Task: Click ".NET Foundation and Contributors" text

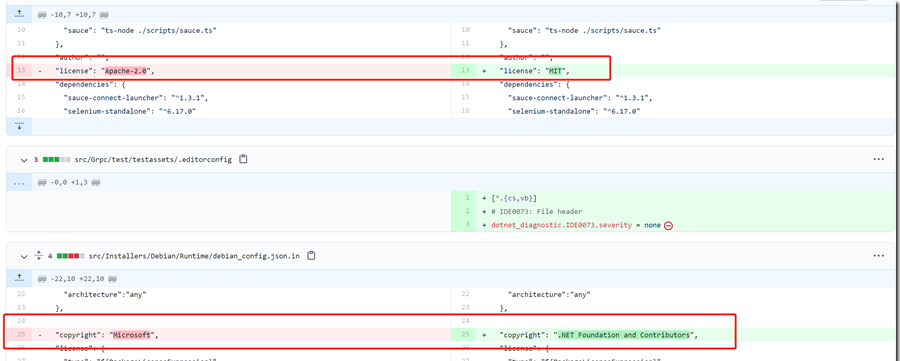Action: pos(624,335)
